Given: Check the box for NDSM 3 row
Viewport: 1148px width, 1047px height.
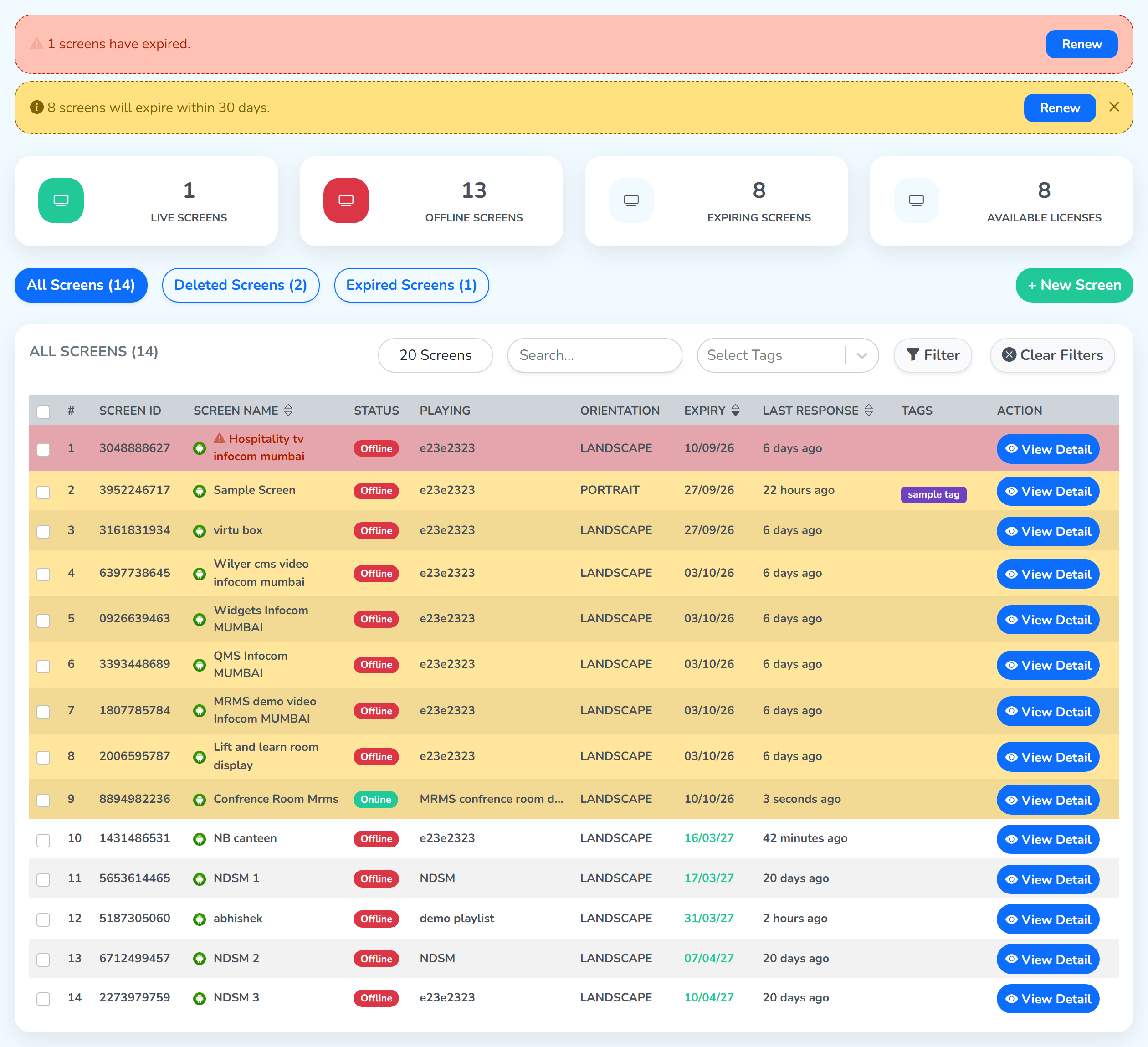Looking at the screenshot, I should tap(43, 999).
